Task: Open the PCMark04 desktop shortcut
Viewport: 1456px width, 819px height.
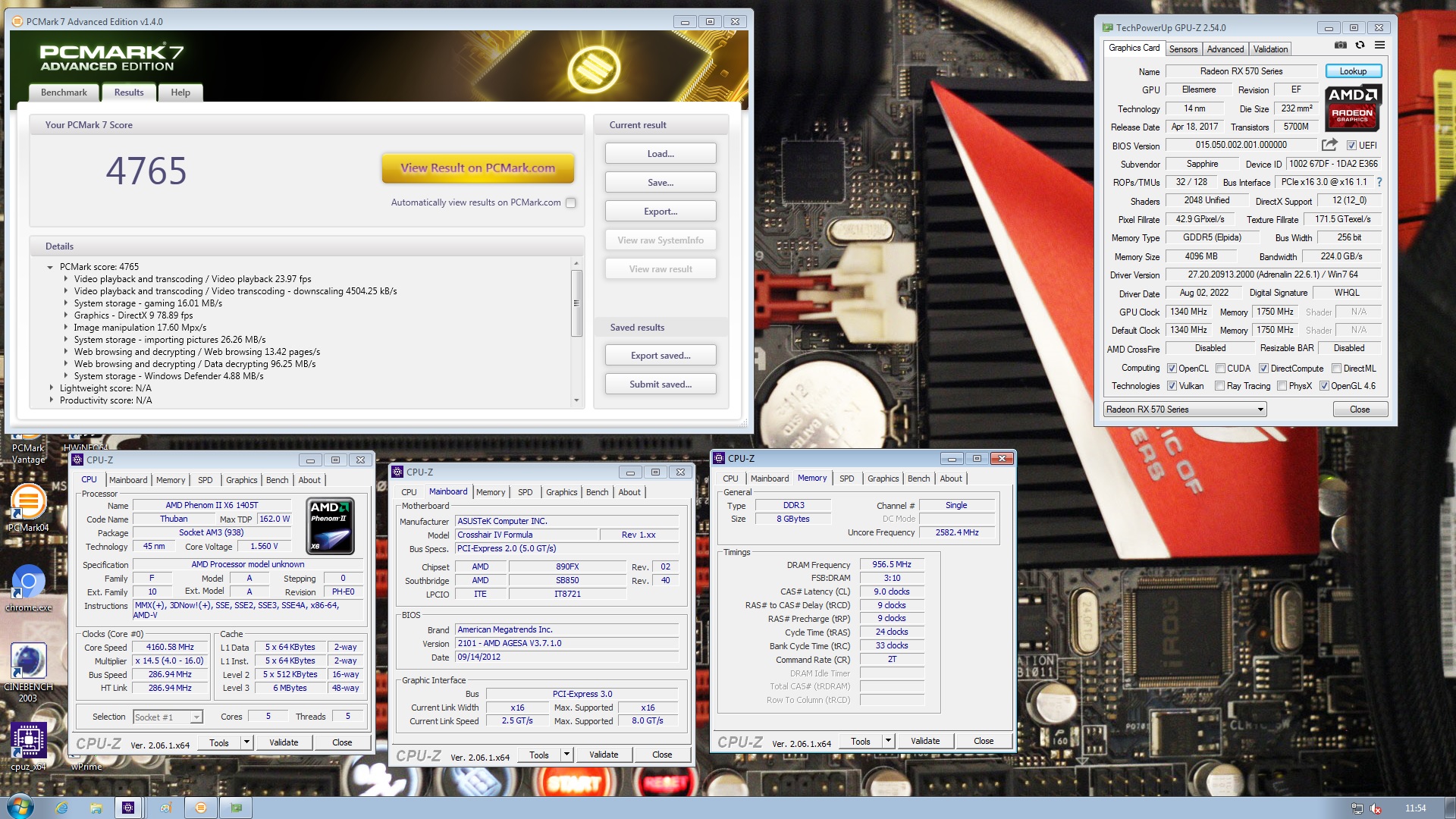Action: click(28, 507)
